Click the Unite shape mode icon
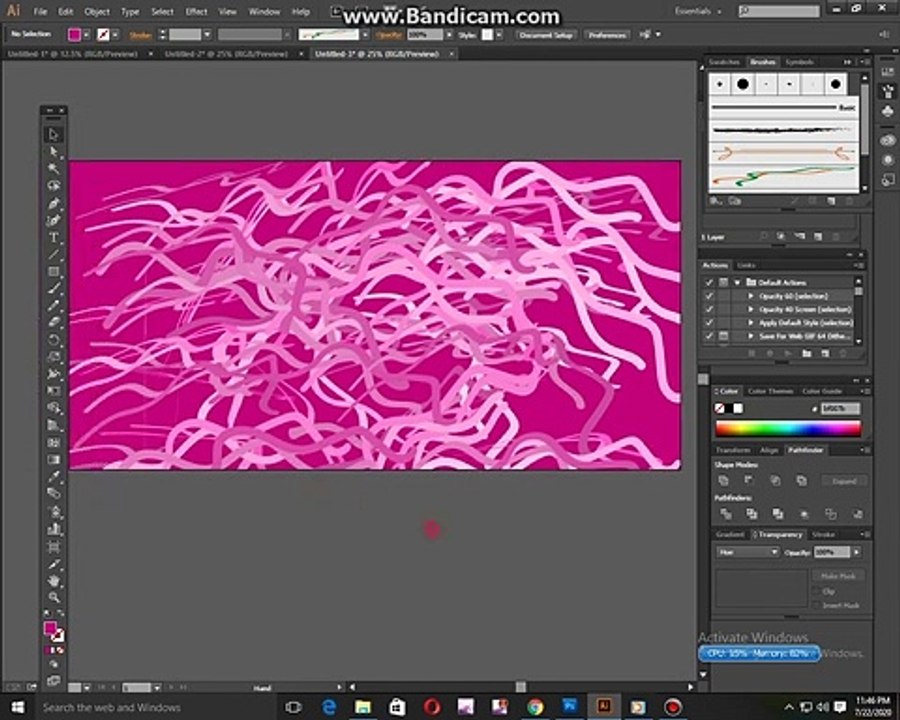This screenshot has height=720, width=900. point(723,481)
